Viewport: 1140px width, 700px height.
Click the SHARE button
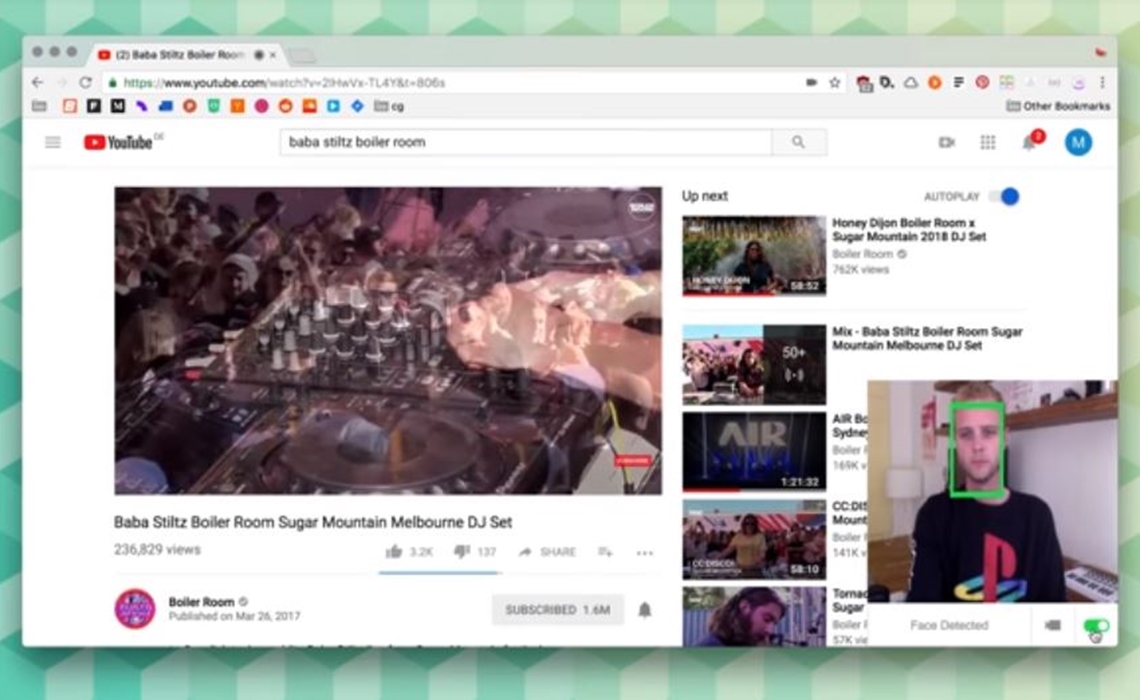548,552
